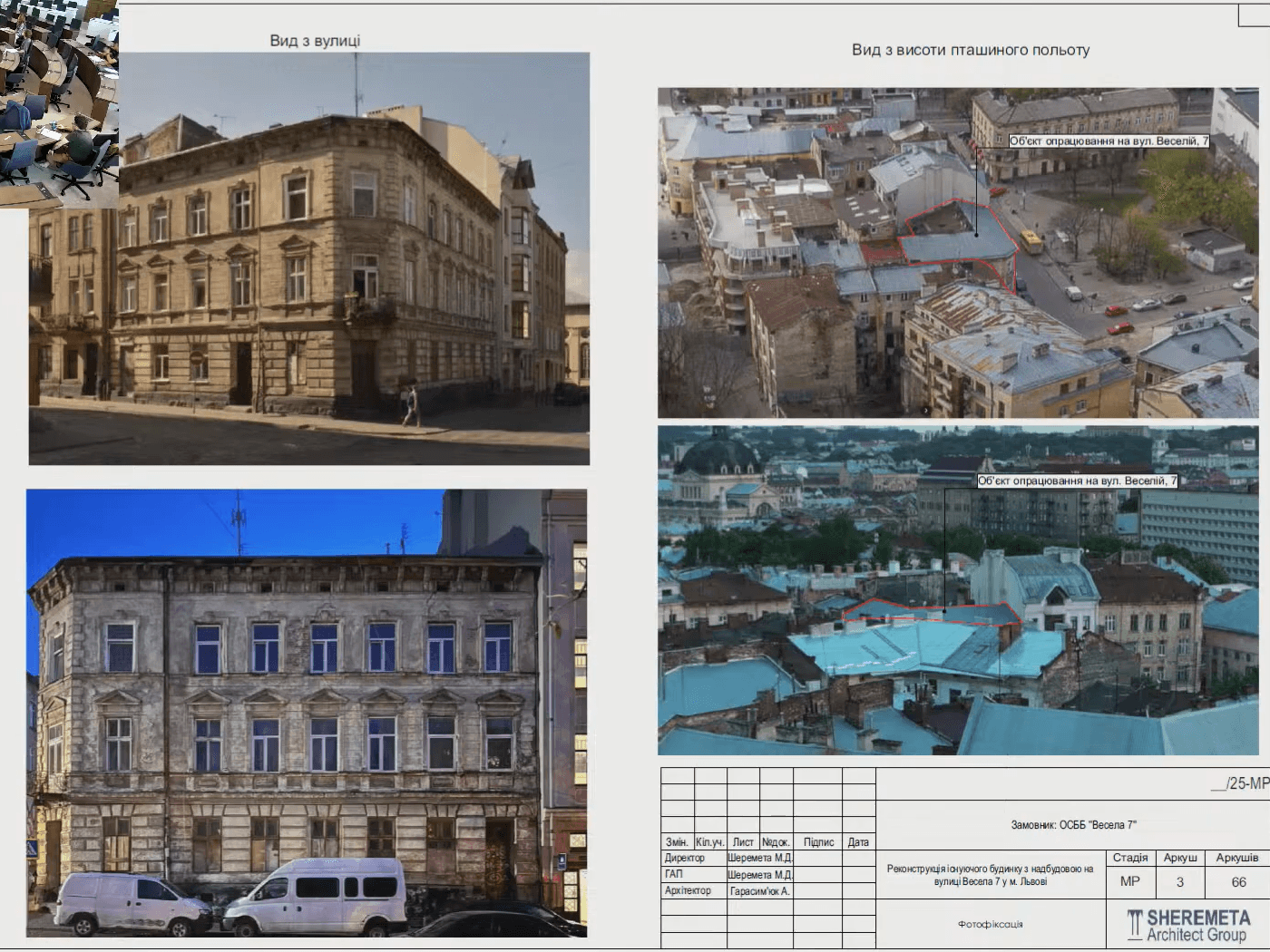Image resolution: width=1270 pixels, height=952 pixels.
Task: Click the SHEREMETA Architect Group logo
Action: tap(1187, 924)
